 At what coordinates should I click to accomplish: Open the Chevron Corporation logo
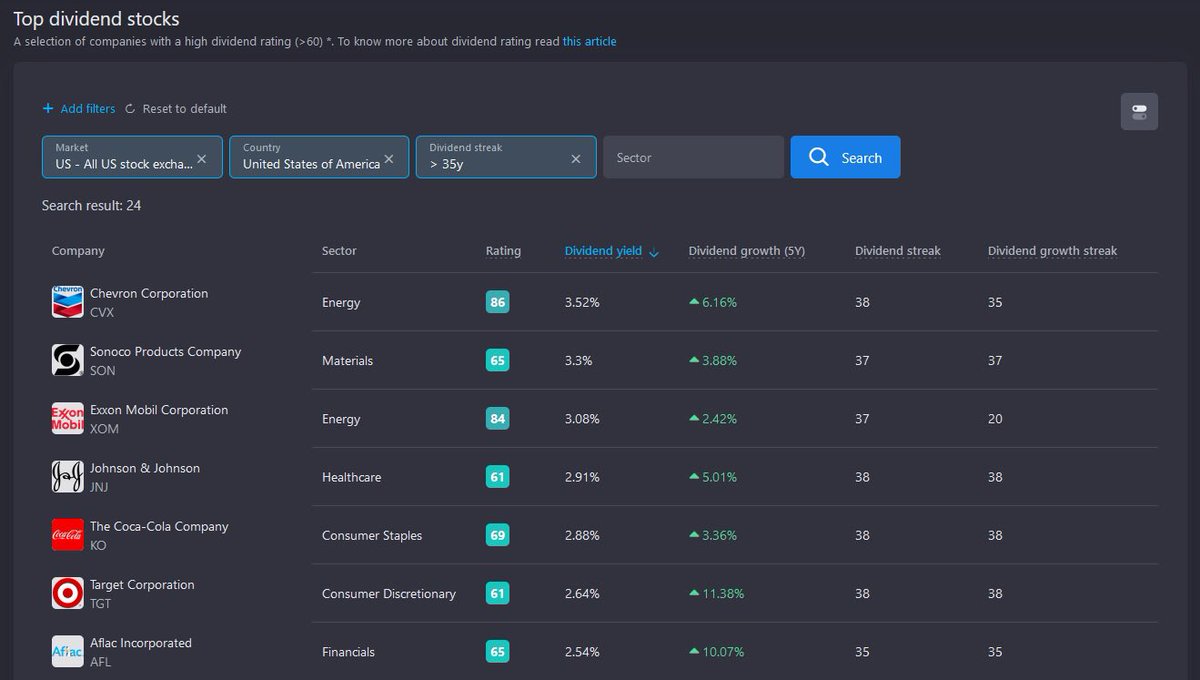pyautogui.click(x=67, y=302)
